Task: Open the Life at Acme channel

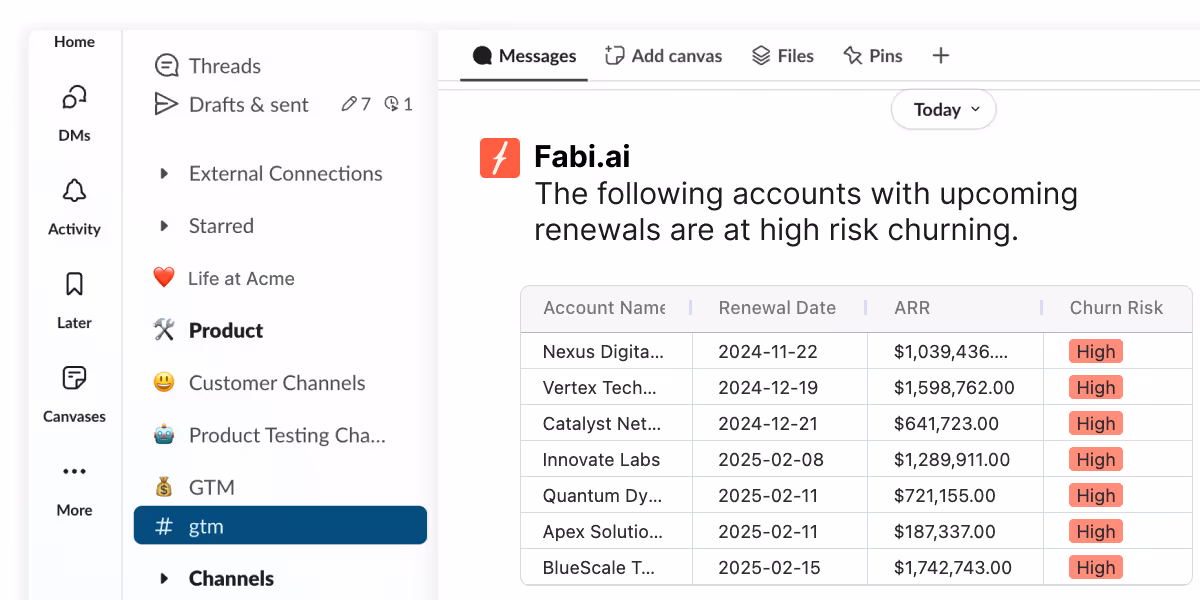Action: click(241, 279)
